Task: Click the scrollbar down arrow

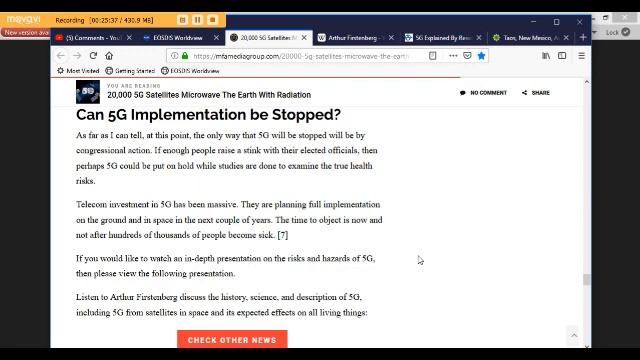Action: 587,346
